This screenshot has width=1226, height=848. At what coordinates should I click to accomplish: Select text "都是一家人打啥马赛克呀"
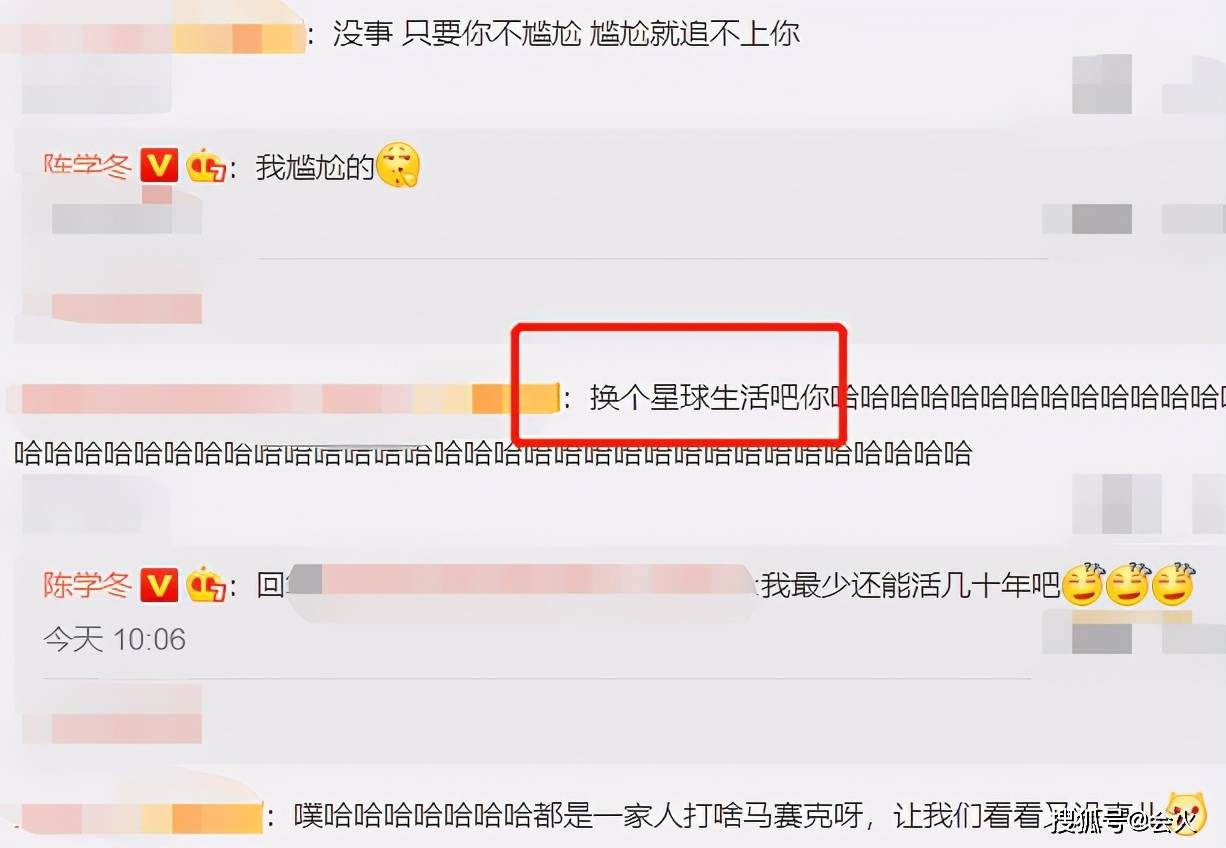click(696, 817)
